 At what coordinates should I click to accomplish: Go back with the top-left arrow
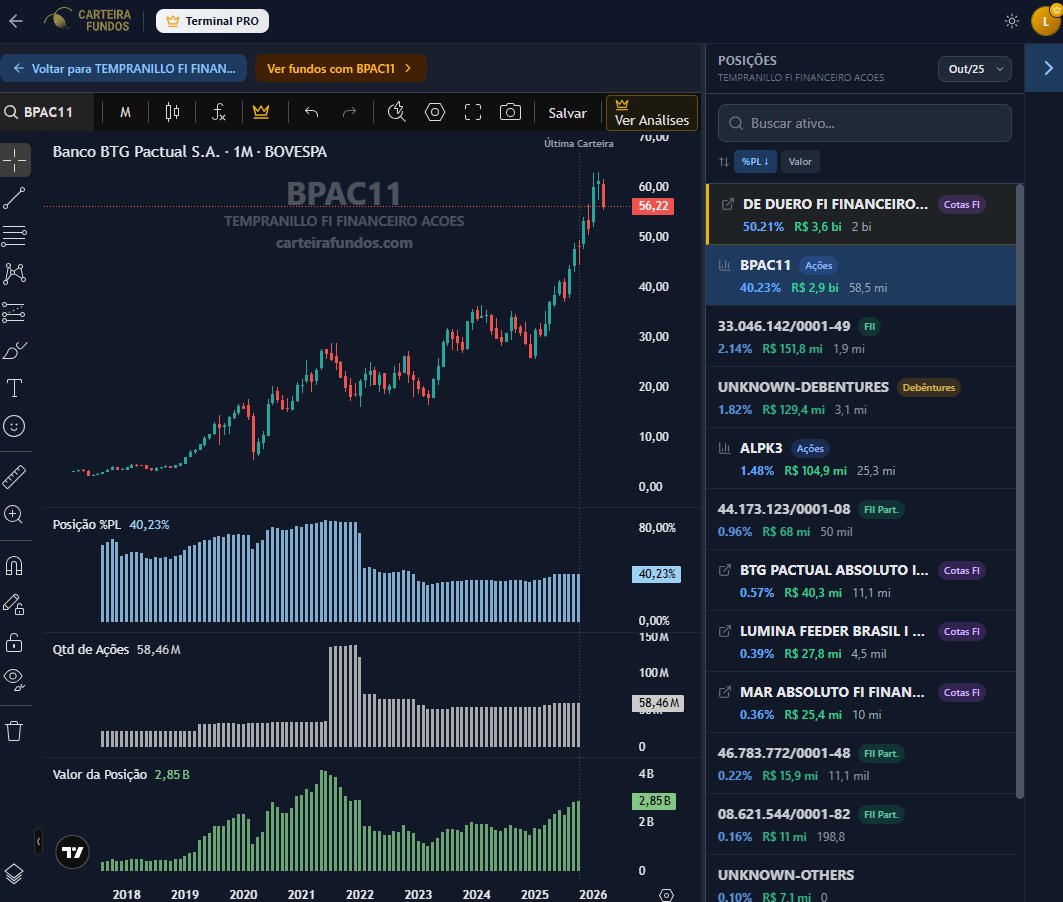click(x=16, y=21)
